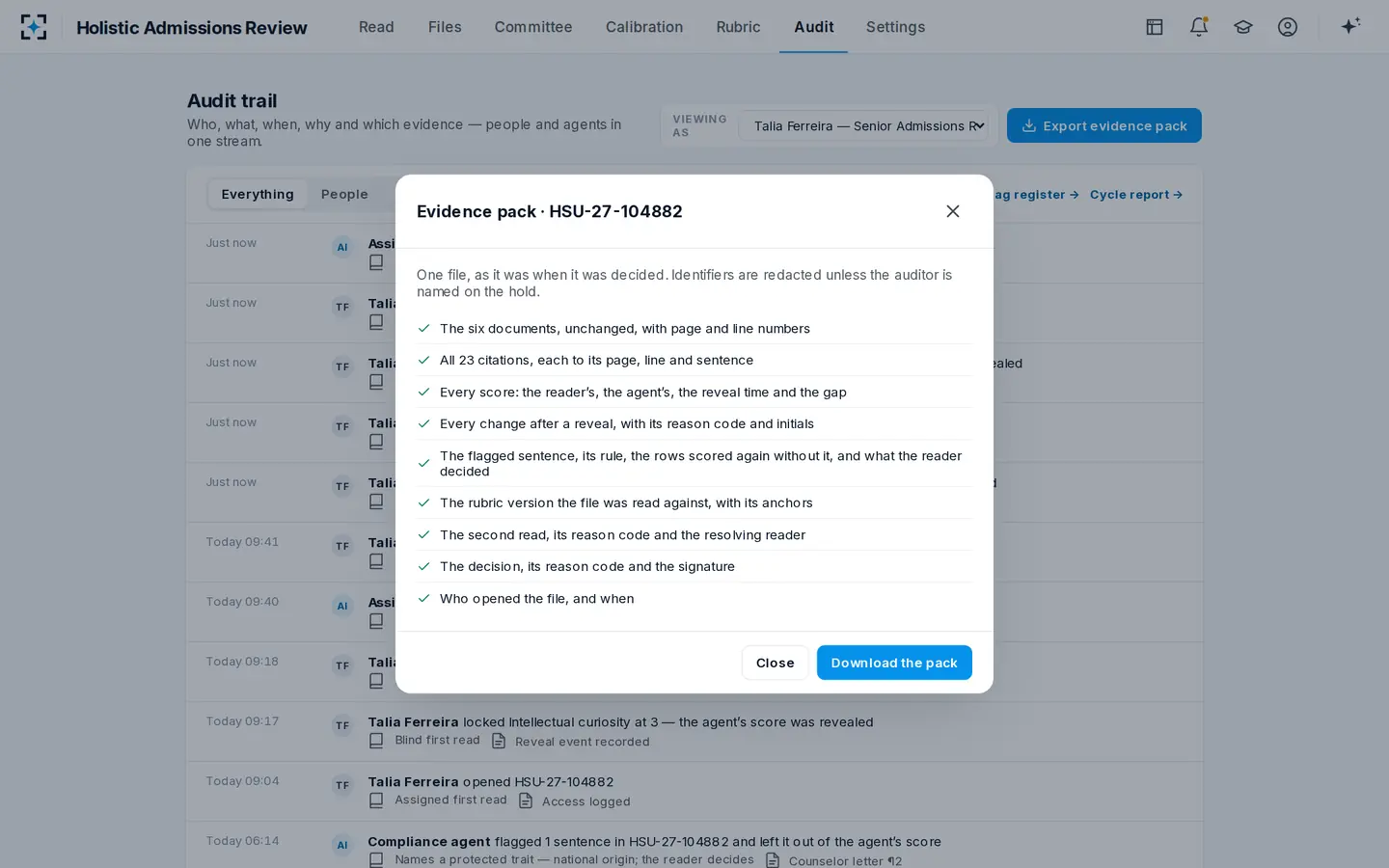The image size is (1389, 868).
Task: Click the book icon beside Blind first read
Action: click(x=376, y=741)
